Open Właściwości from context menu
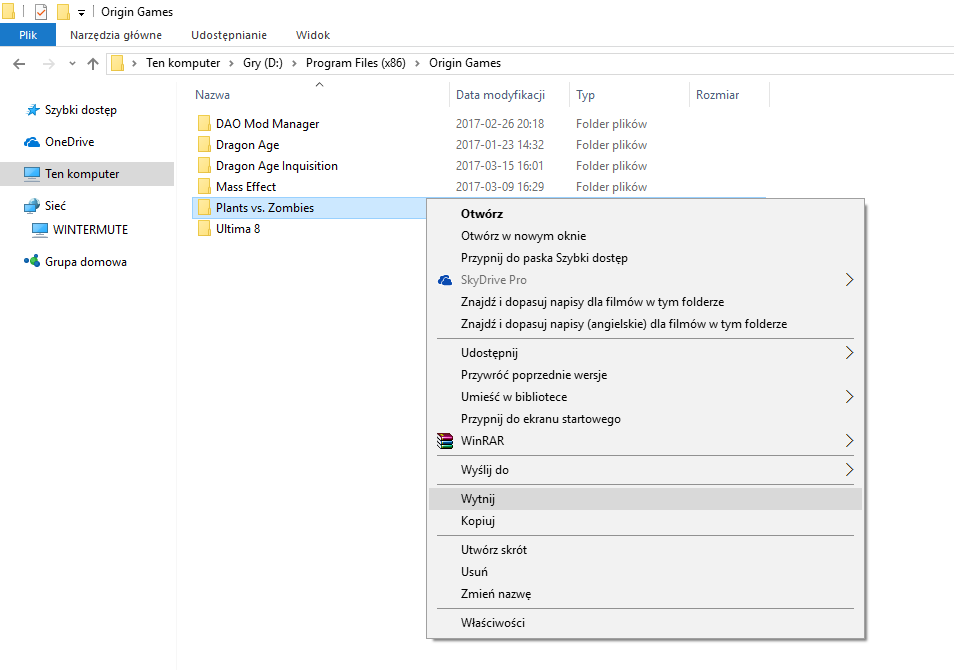The image size is (954, 670). tap(646, 623)
